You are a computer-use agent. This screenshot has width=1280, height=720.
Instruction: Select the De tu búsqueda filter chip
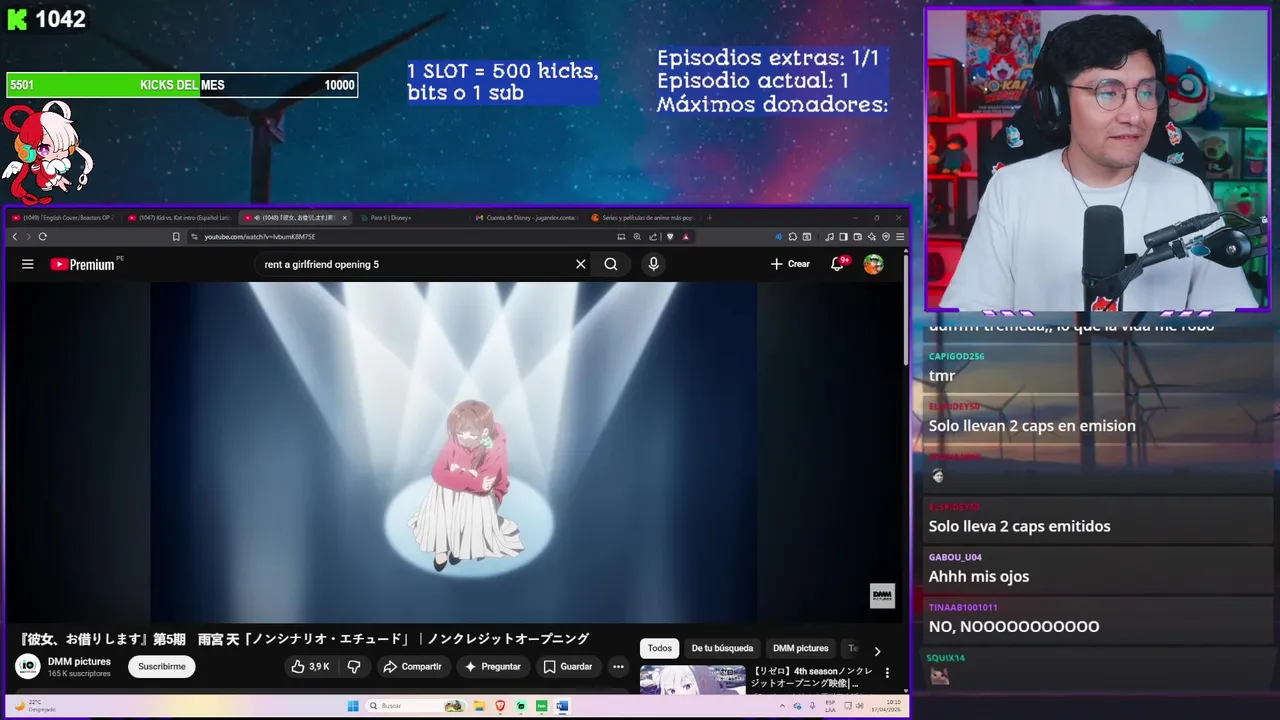click(x=722, y=648)
